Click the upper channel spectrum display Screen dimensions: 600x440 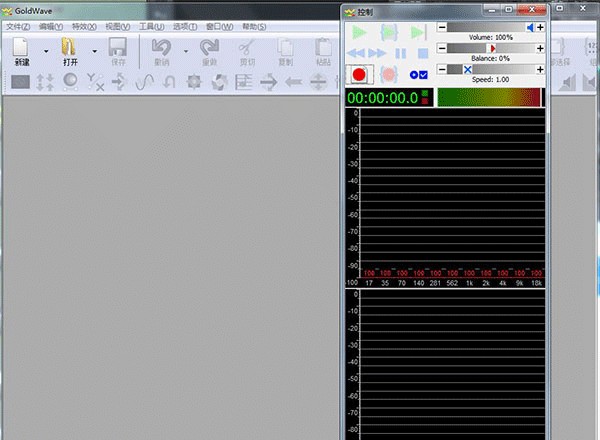coord(445,197)
